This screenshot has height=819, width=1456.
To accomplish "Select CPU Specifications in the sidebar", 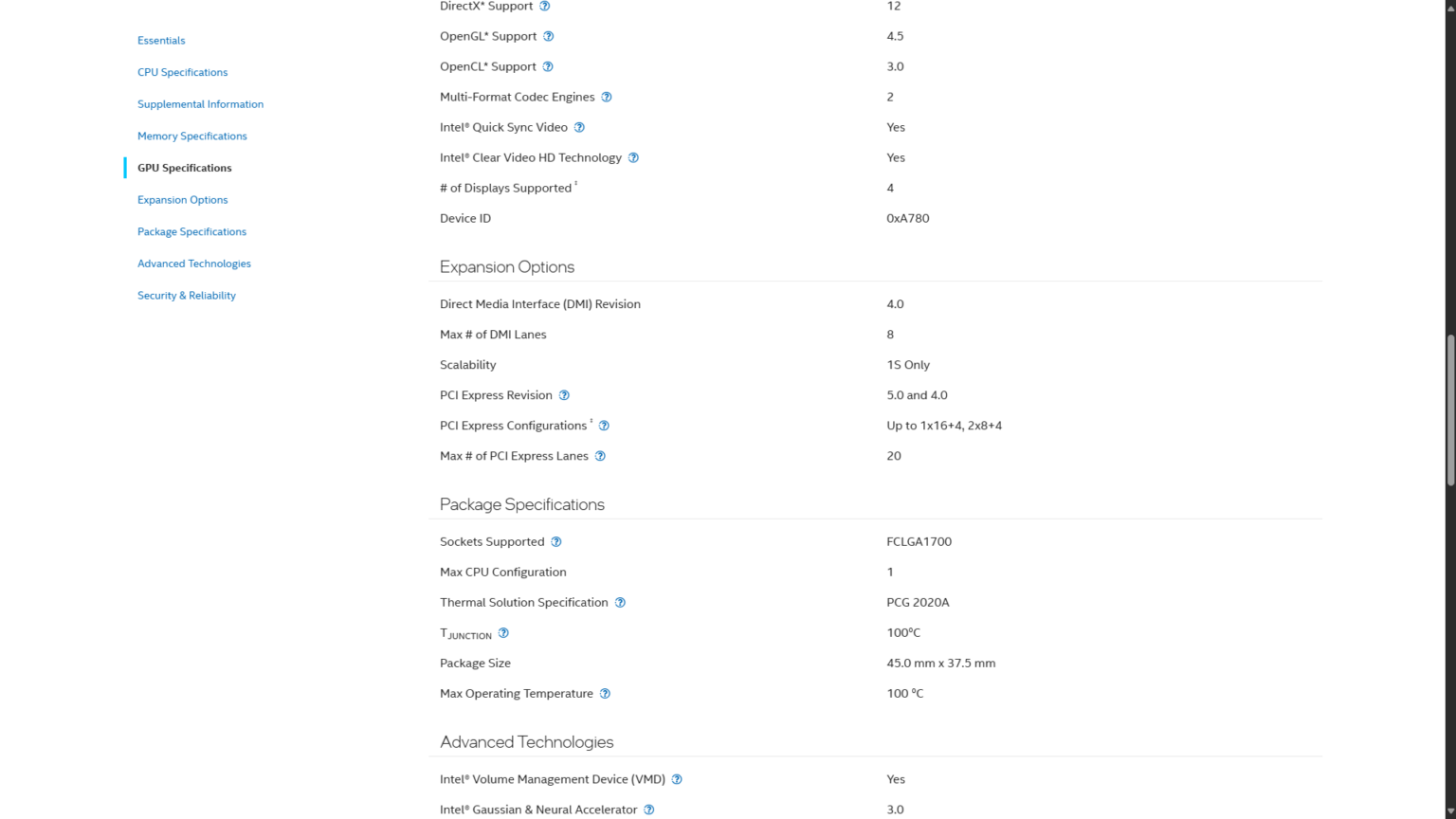I will point(182,72).
